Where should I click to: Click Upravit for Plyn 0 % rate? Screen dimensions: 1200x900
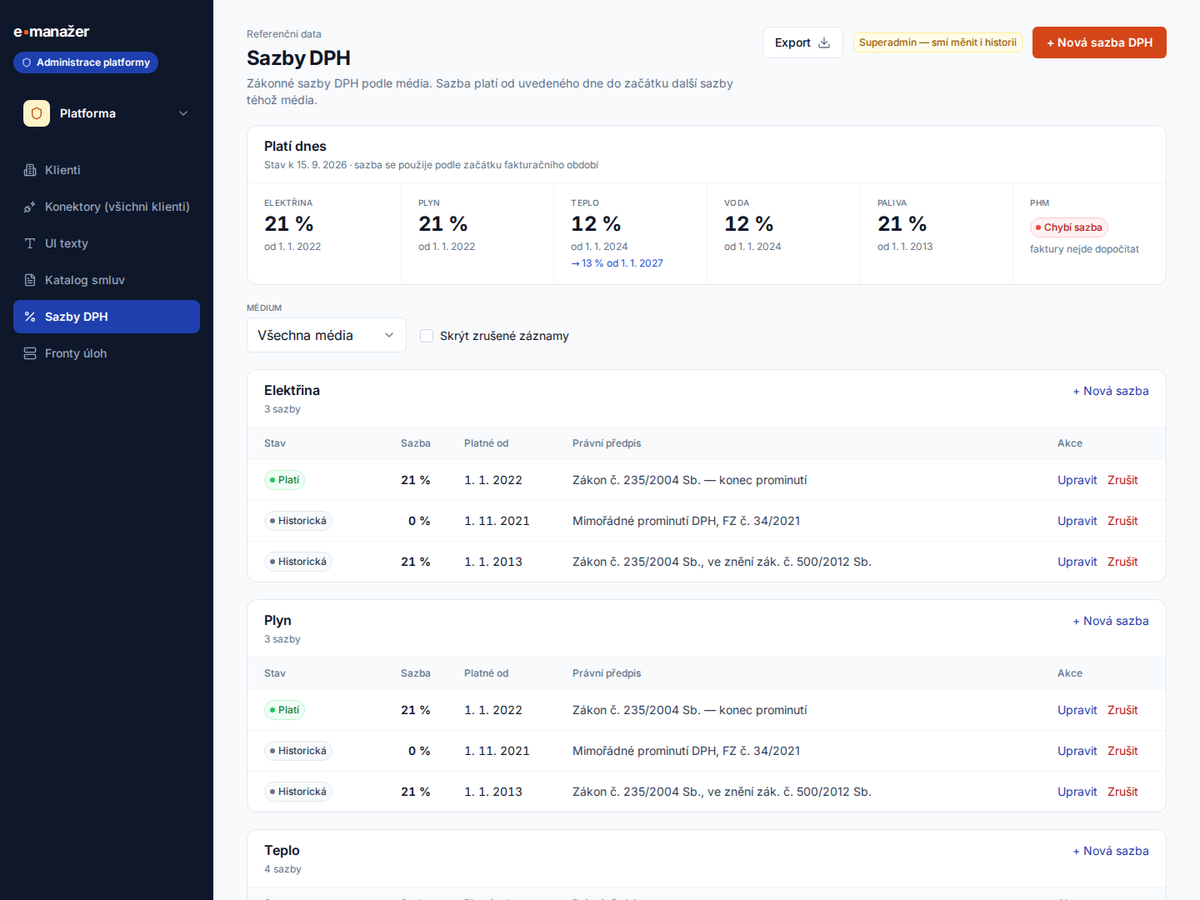[1077, 751]
